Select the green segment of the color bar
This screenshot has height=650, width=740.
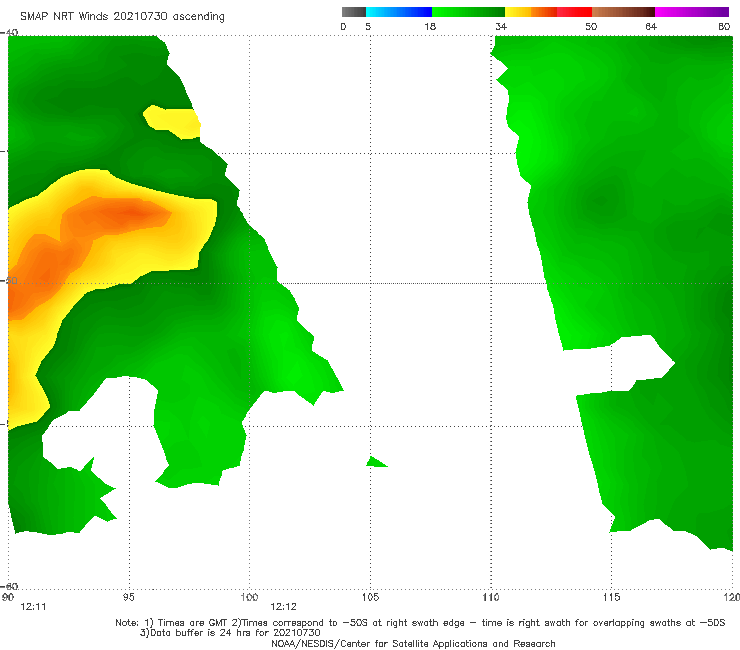[x=468, y=12]
